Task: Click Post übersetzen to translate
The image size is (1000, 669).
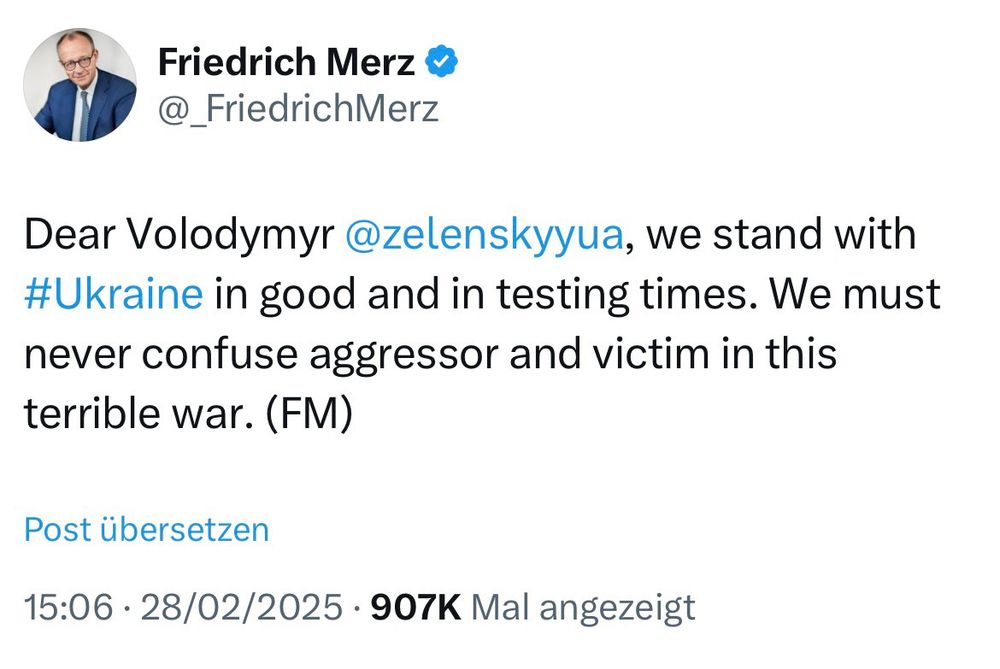Action: coord(147,529)
